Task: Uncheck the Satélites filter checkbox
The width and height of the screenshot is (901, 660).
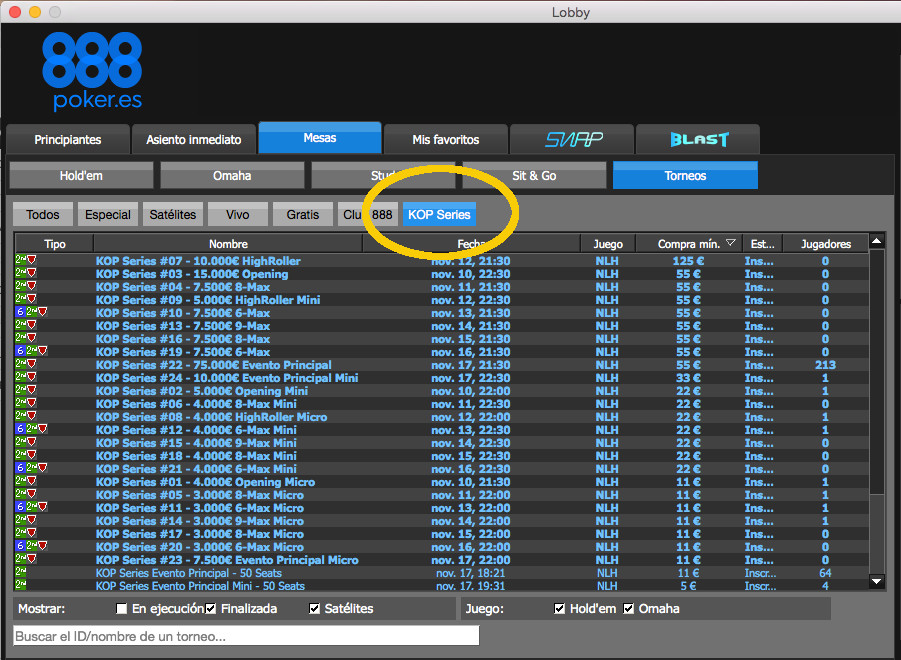Action: [x=314, y=608]
